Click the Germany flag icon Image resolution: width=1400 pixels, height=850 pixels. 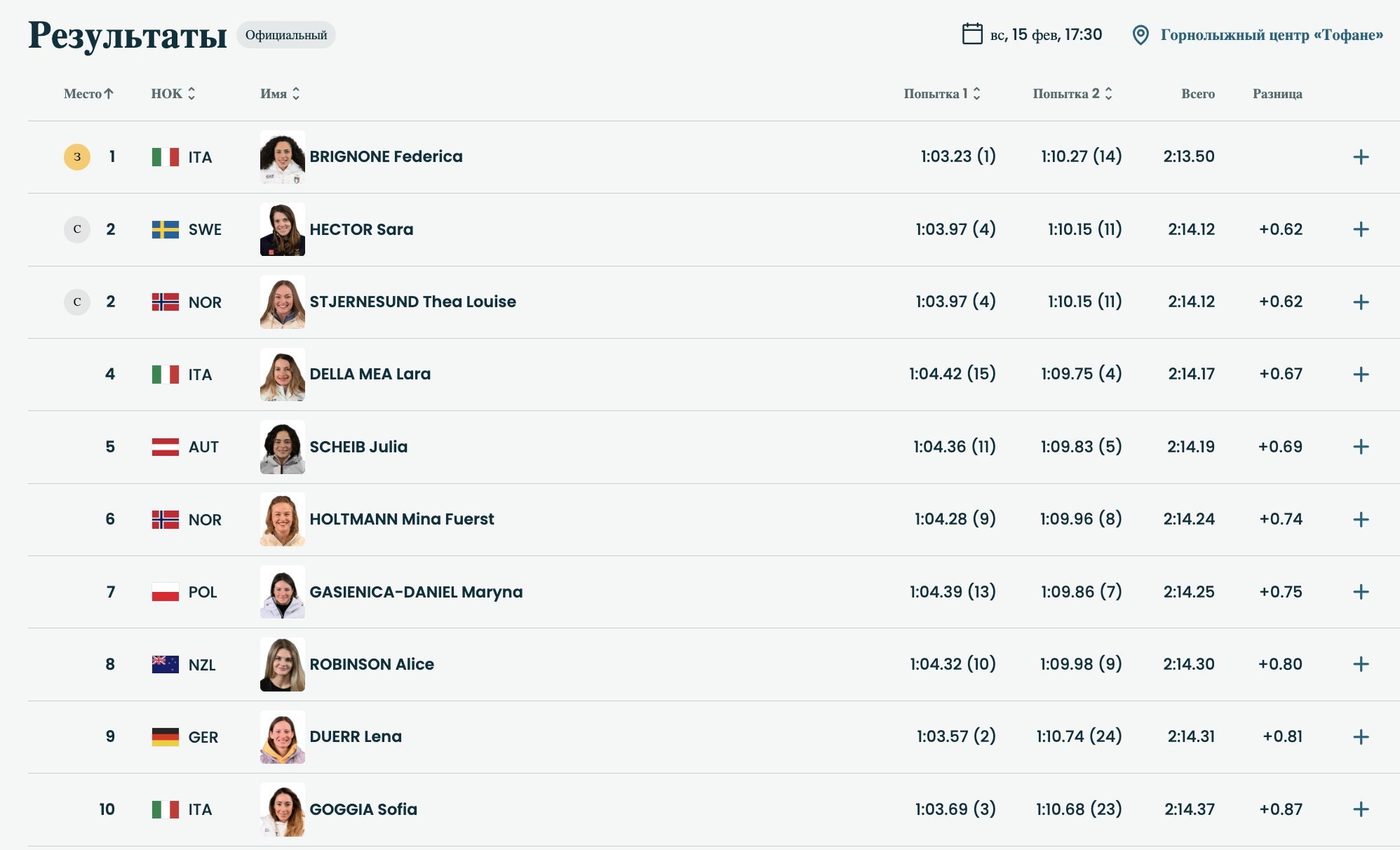(166, 737)
